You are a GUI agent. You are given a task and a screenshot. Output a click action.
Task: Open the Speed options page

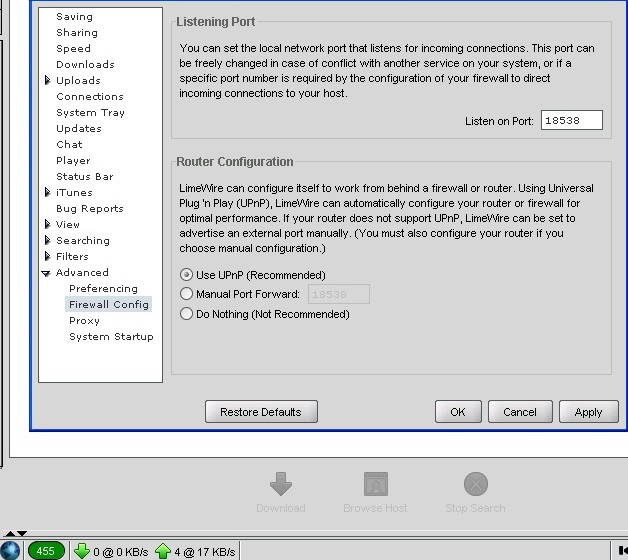tap(73, 48)
